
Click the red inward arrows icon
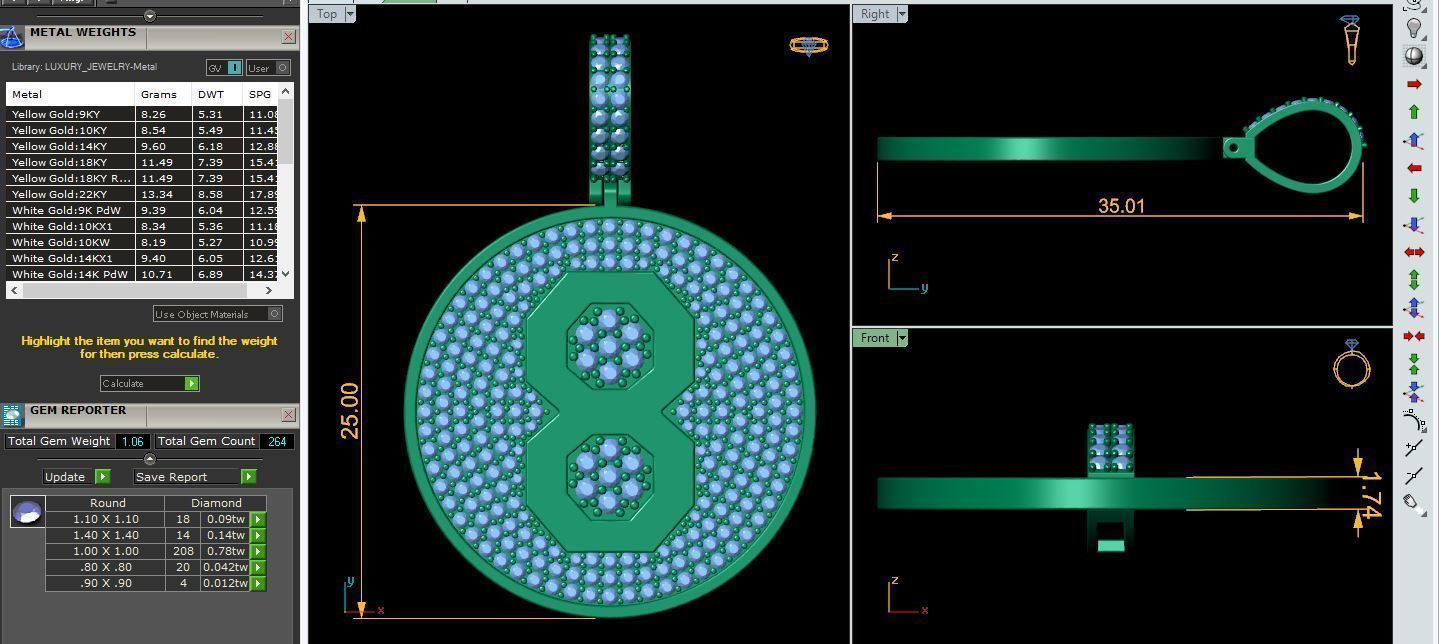click(x=1414, y=336)
